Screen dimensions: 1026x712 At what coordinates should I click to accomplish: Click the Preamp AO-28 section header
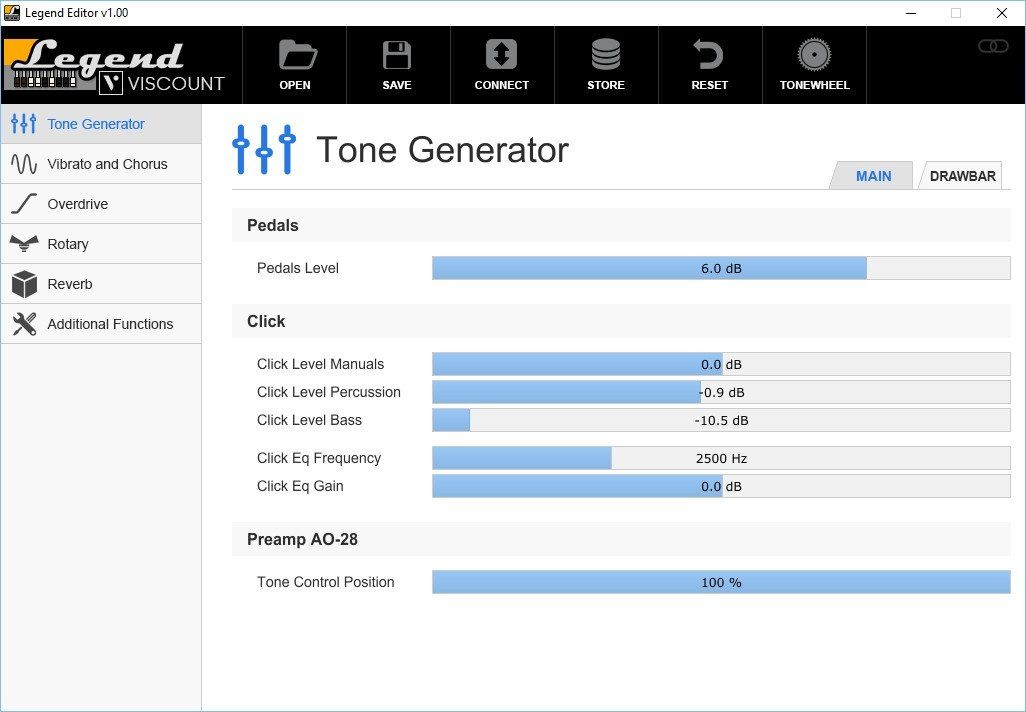[x=621, y=539]
